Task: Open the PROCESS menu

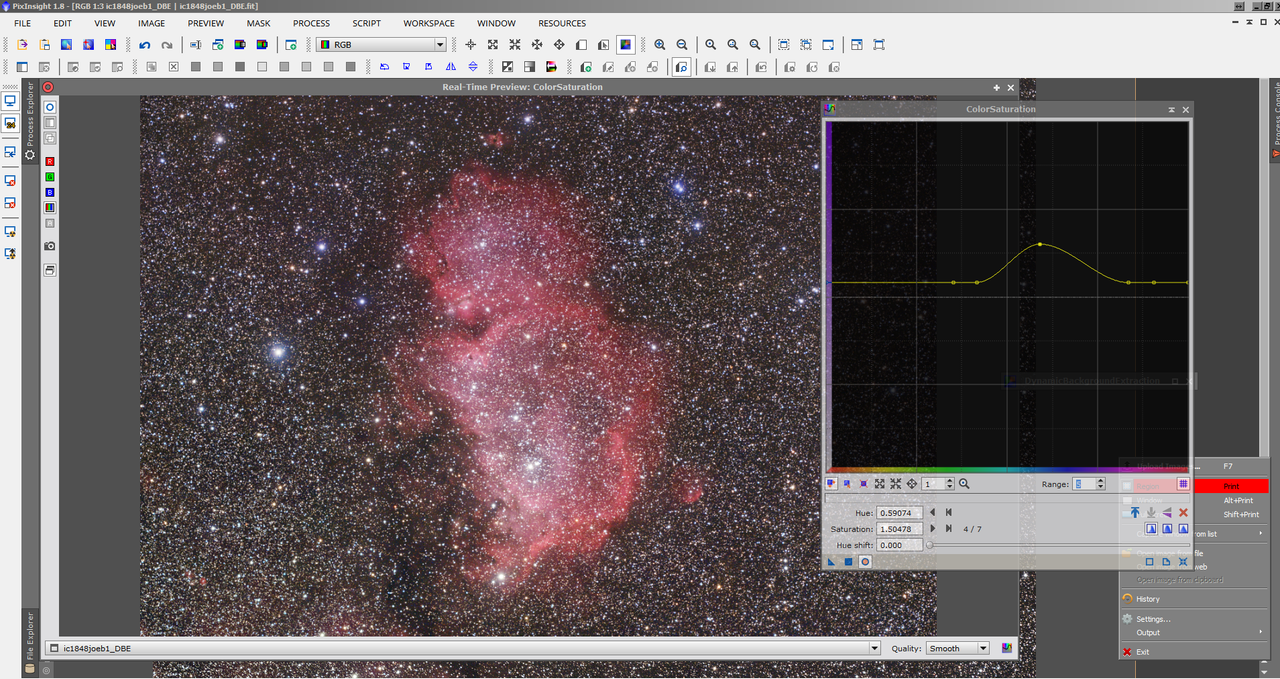Action: pyautogui.click(x=311, y=23)
